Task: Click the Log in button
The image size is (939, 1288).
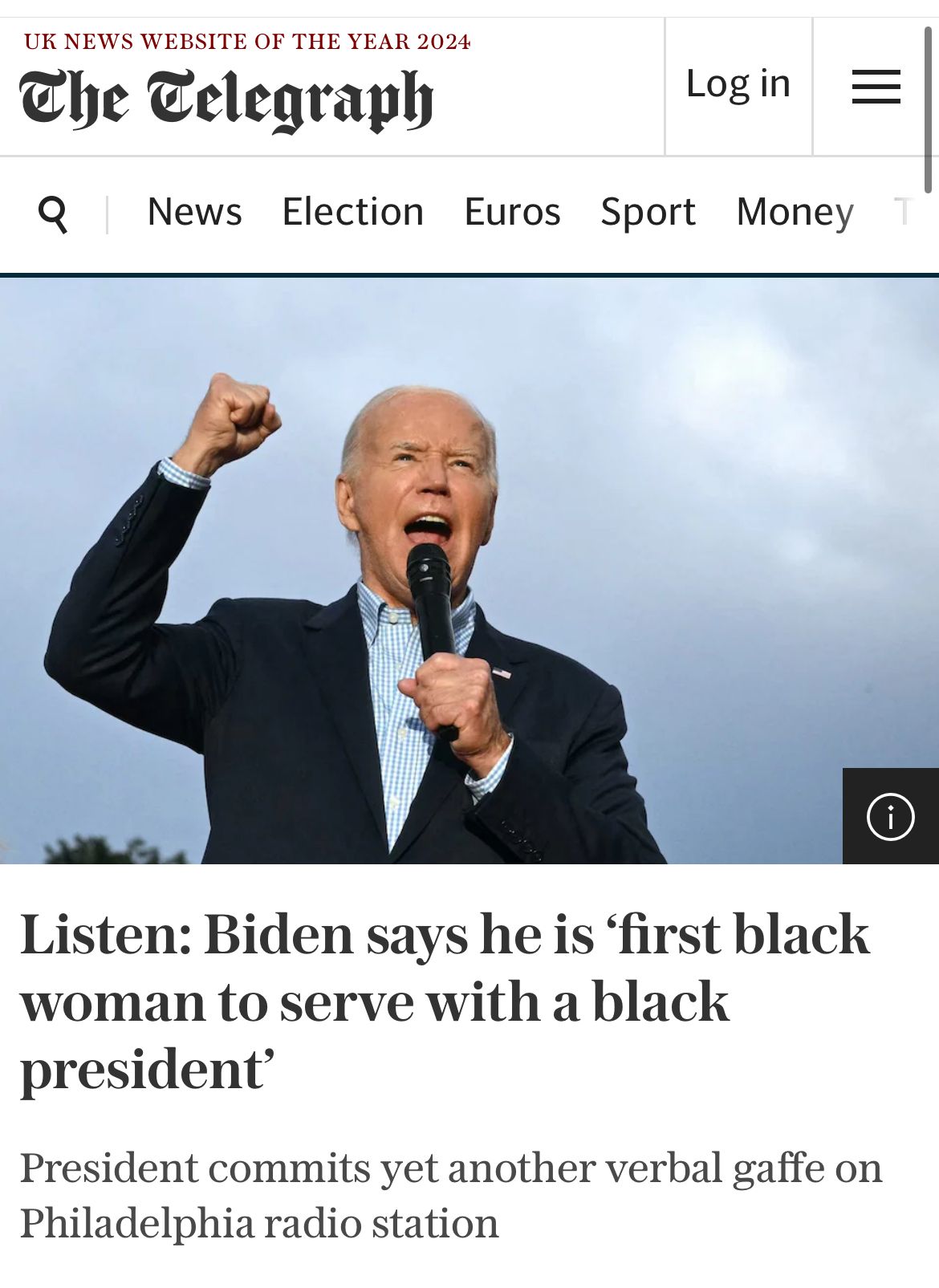Action: (738, 83)
